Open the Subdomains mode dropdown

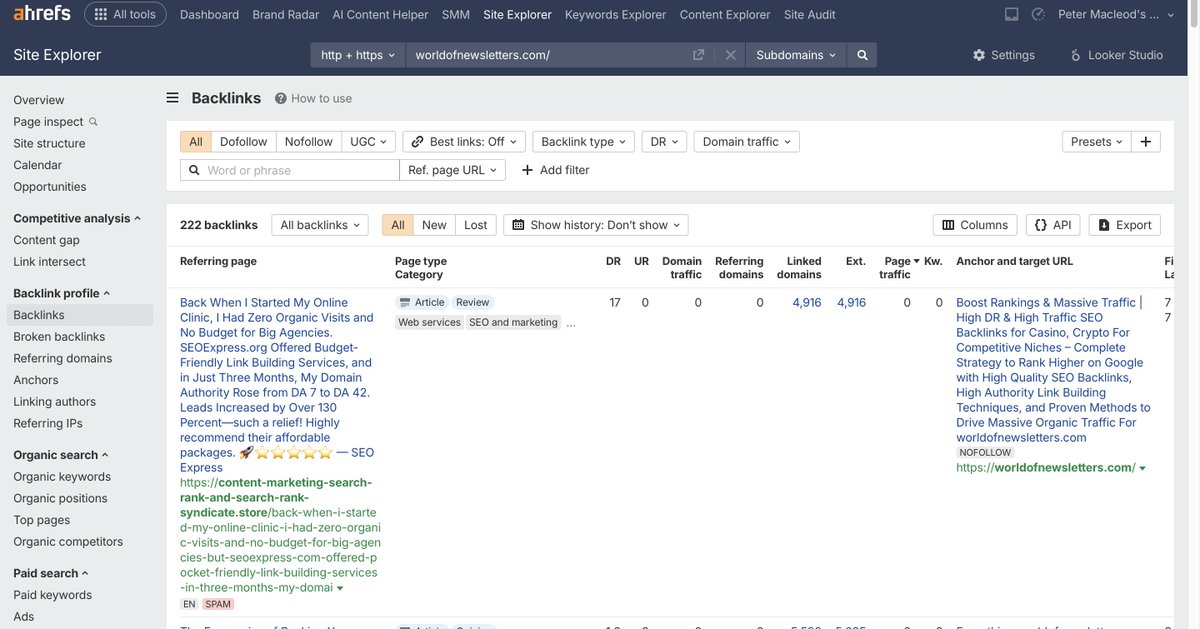796,55
